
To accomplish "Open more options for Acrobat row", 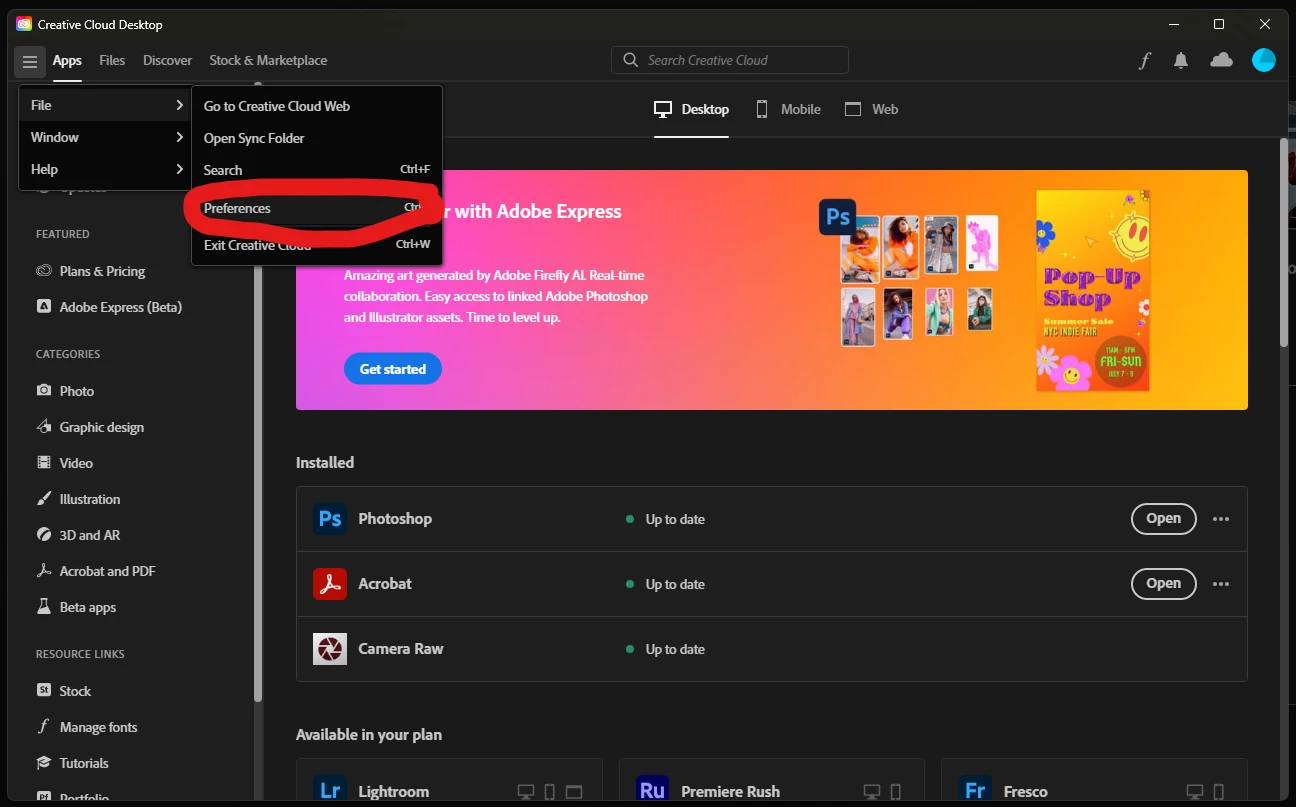I will (1220, 583).
